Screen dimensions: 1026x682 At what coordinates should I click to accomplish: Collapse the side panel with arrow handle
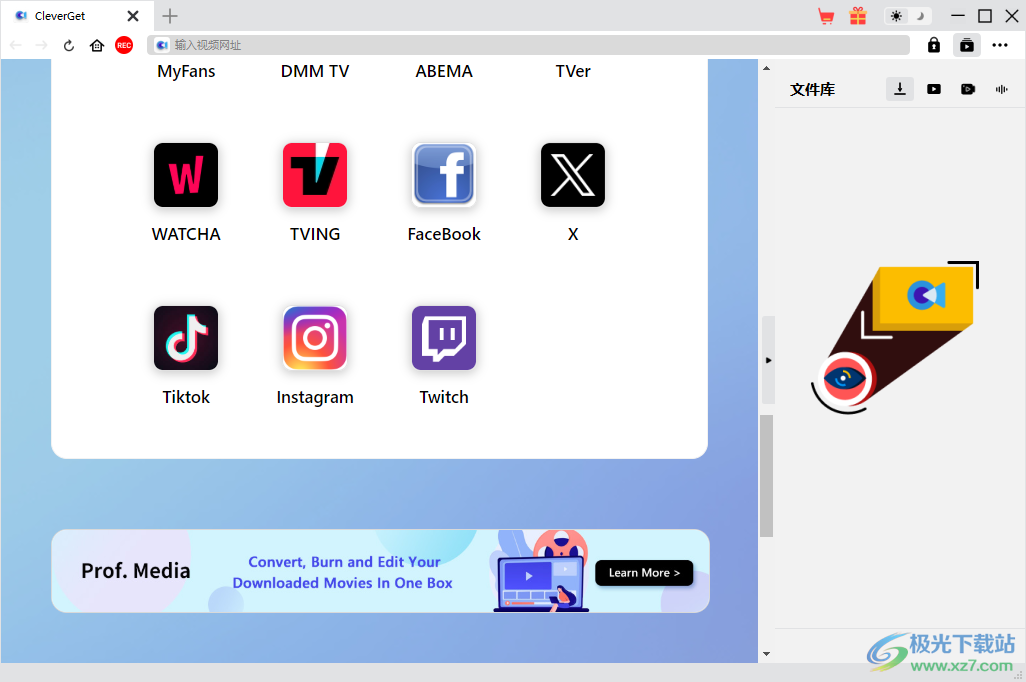point(768,359)
